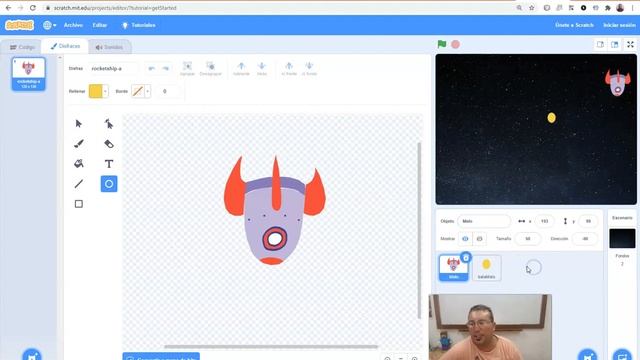
Task: Select the Eraser tool
Action: pyautogui.click(x=109, y=144)
